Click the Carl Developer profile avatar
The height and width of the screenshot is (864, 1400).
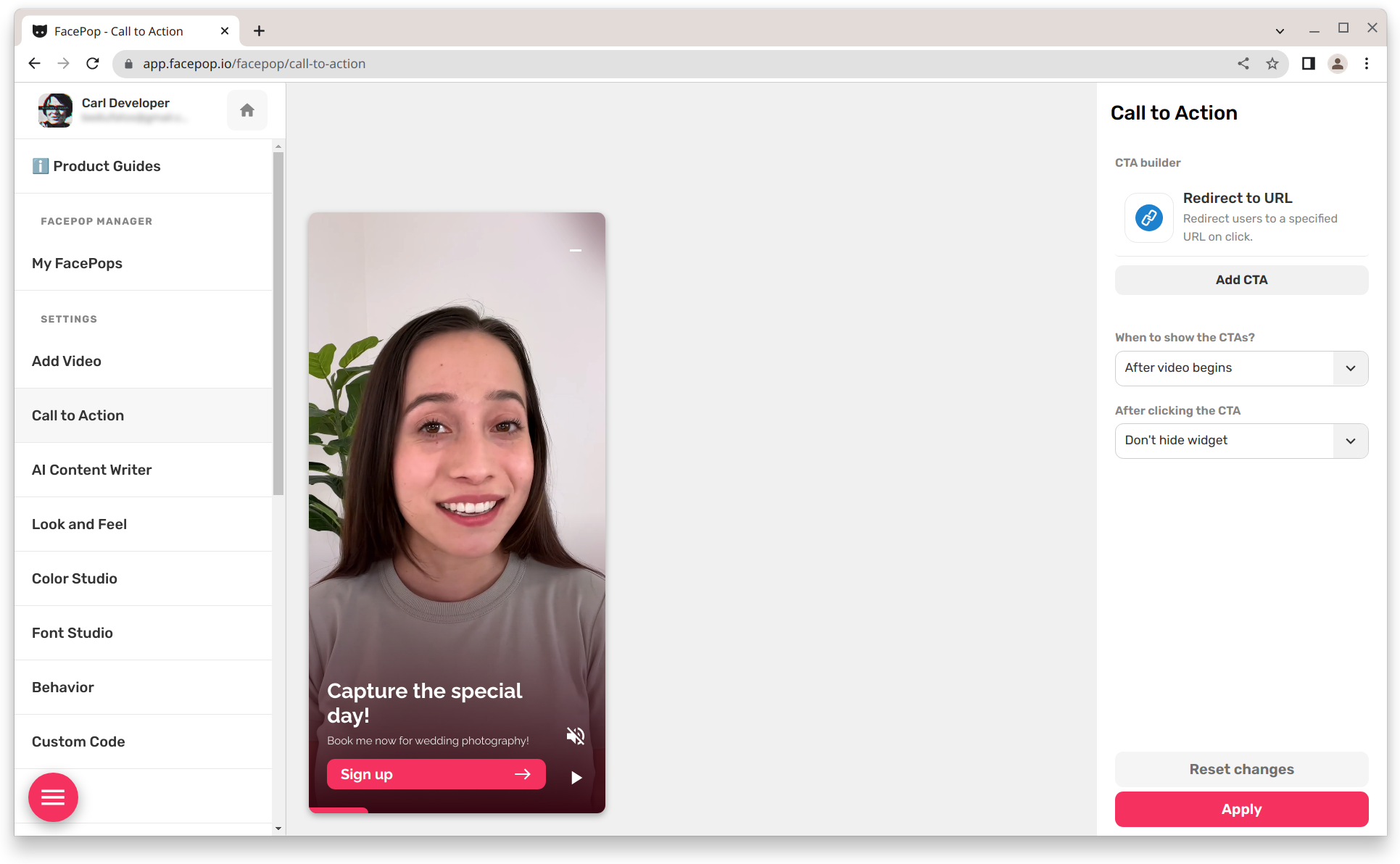pos(53,110)
